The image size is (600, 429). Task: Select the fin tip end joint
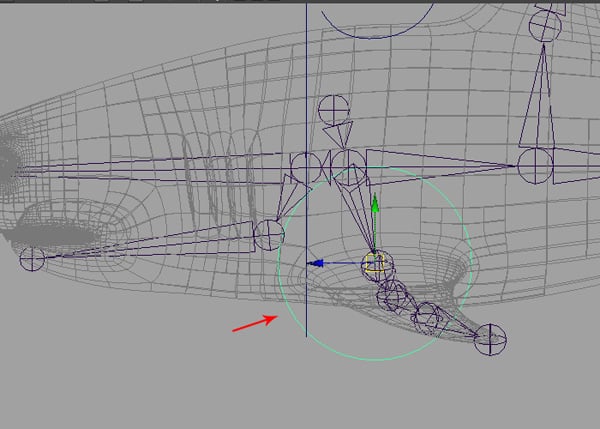pos(490,339)
